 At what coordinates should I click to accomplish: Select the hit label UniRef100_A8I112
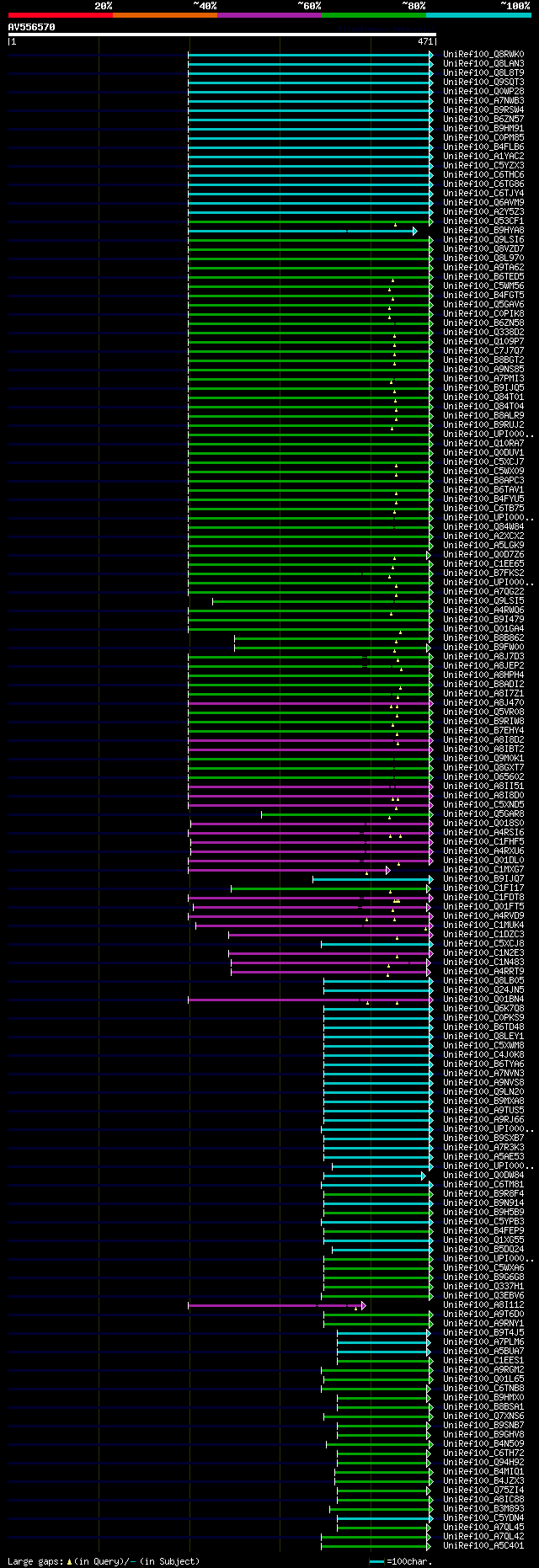(x=483, y=1304)
